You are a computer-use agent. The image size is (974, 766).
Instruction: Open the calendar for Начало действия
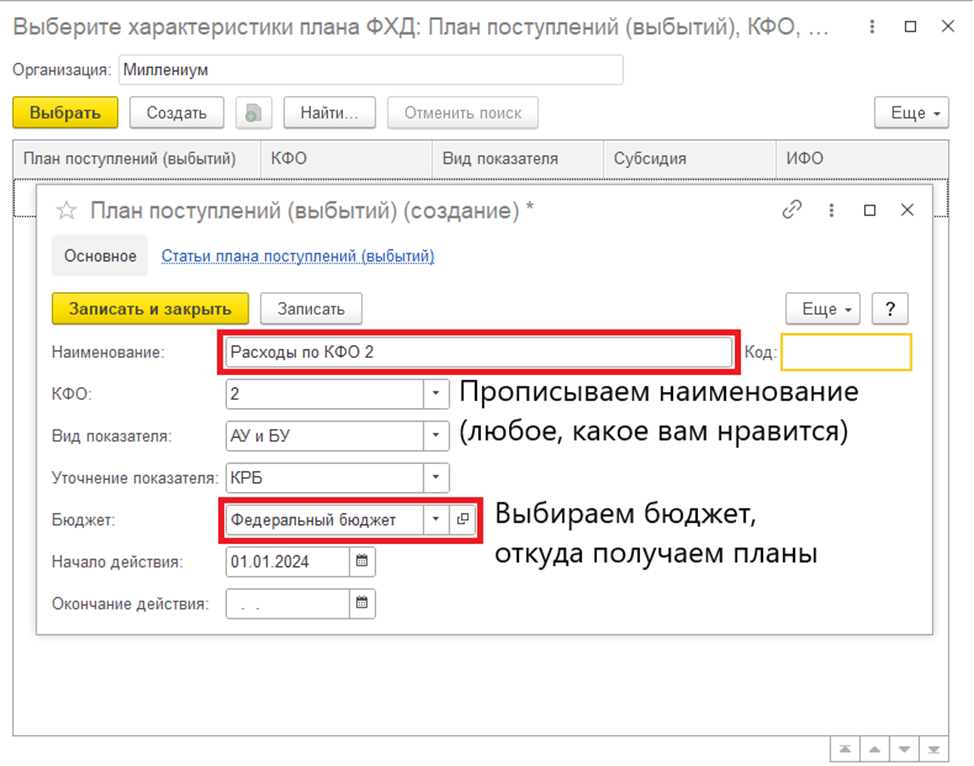point(362,562)
